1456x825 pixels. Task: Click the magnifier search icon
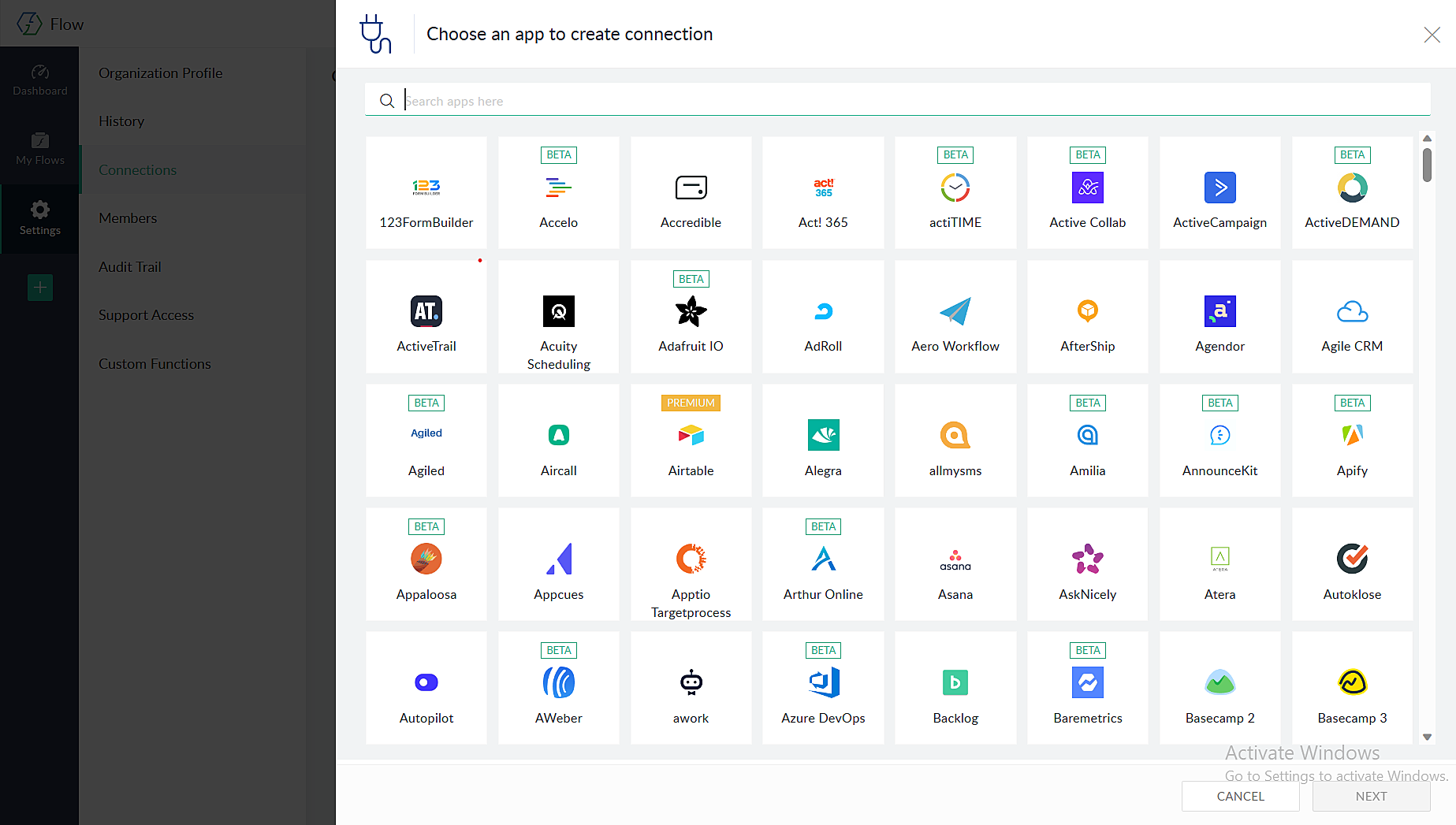coord(387,101)
